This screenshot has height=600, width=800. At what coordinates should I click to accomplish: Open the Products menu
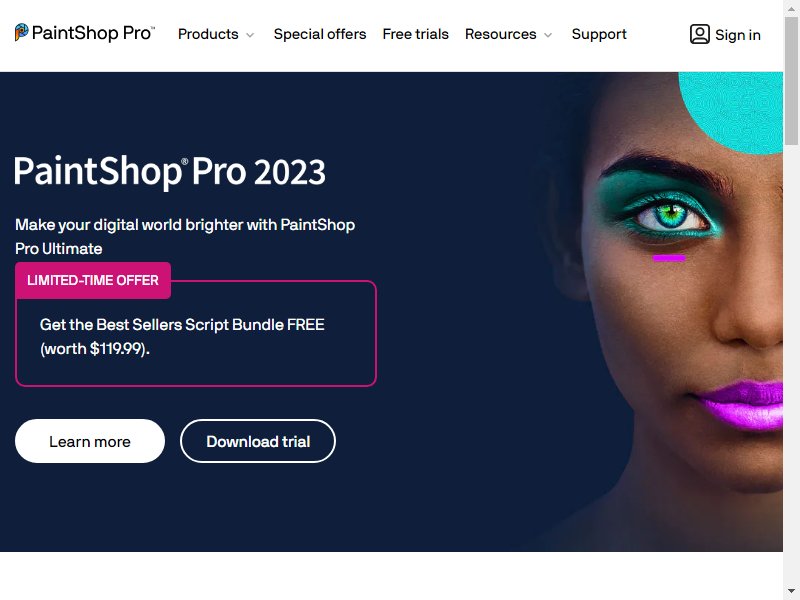[x=208, y=34]
